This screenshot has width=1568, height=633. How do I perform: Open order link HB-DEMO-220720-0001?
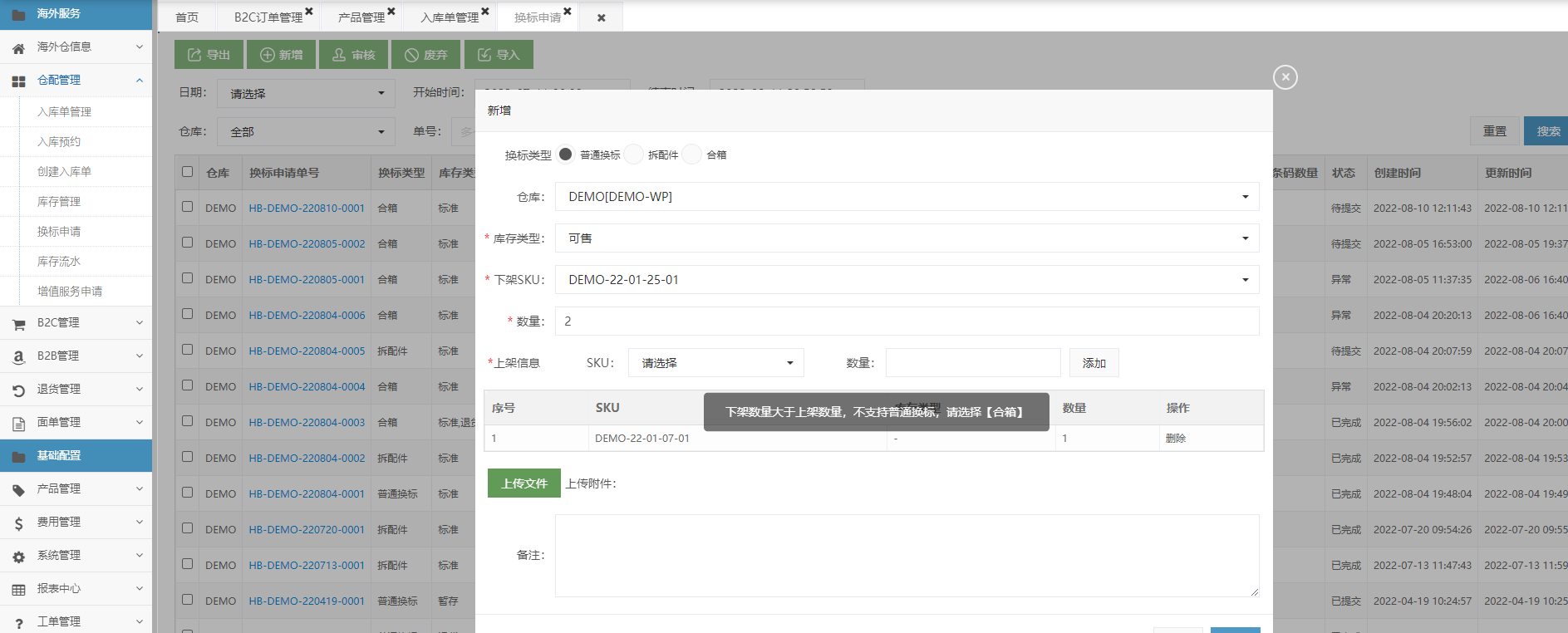pos(307,529)
